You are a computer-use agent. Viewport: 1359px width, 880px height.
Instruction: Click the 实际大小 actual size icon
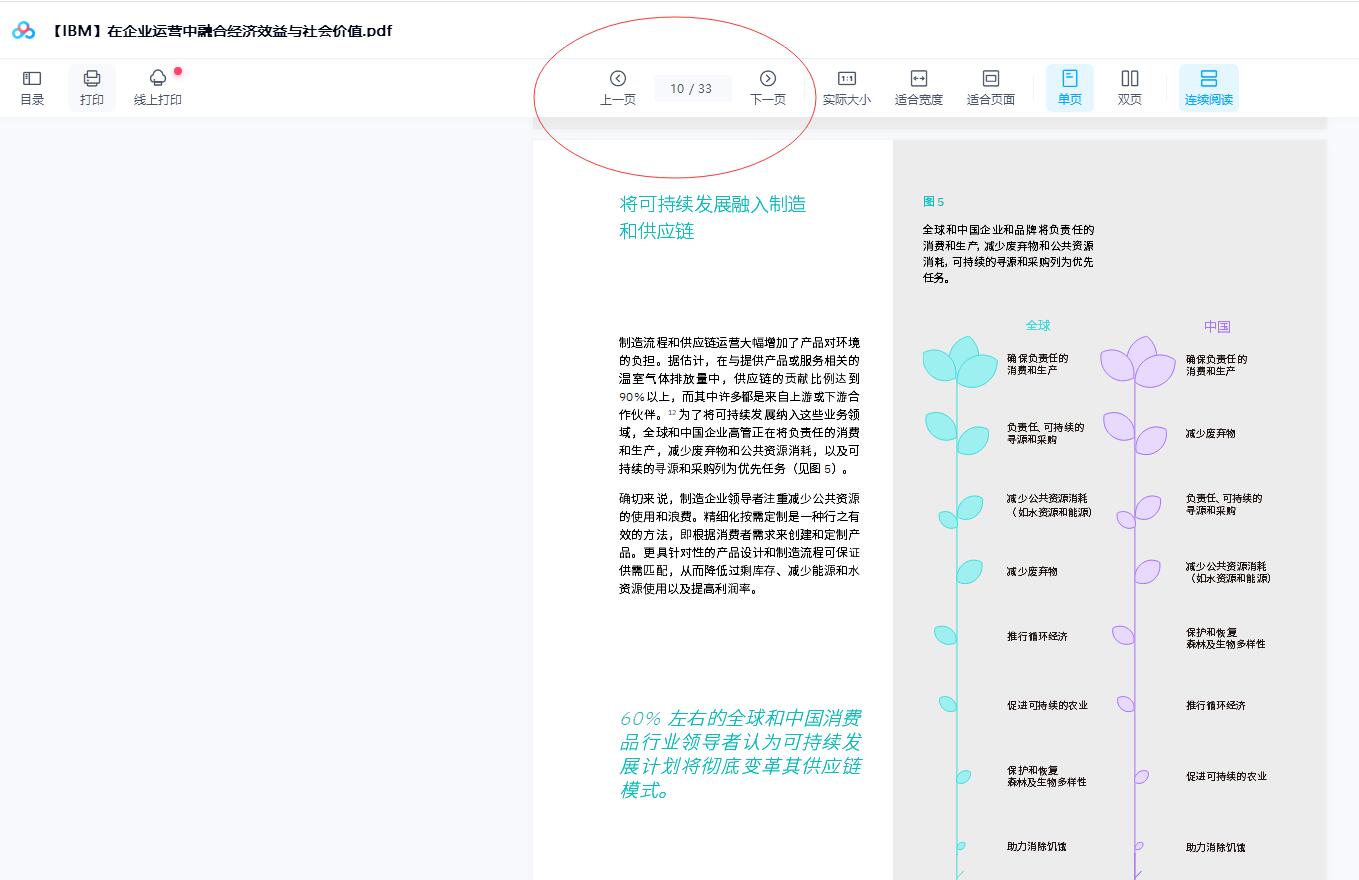845,87
